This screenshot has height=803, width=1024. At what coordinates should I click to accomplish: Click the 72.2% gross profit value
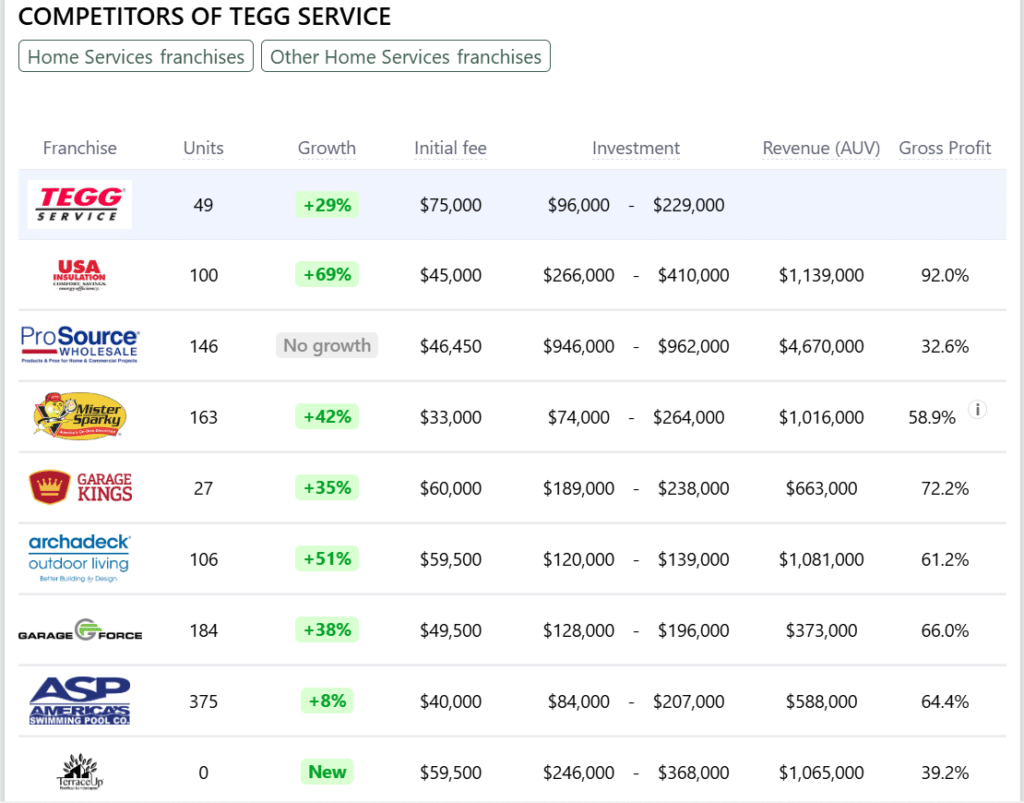944,488
